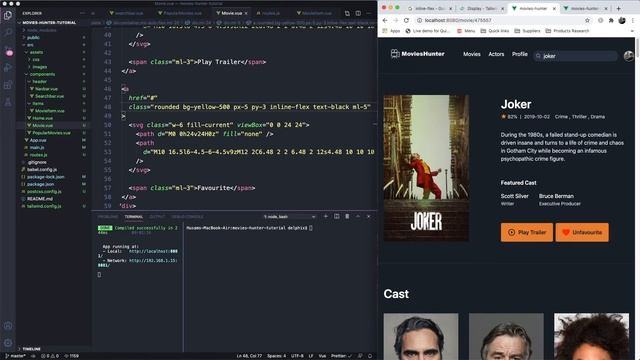Open the Accounts icon at activity bar bottom

click(8, 326)
